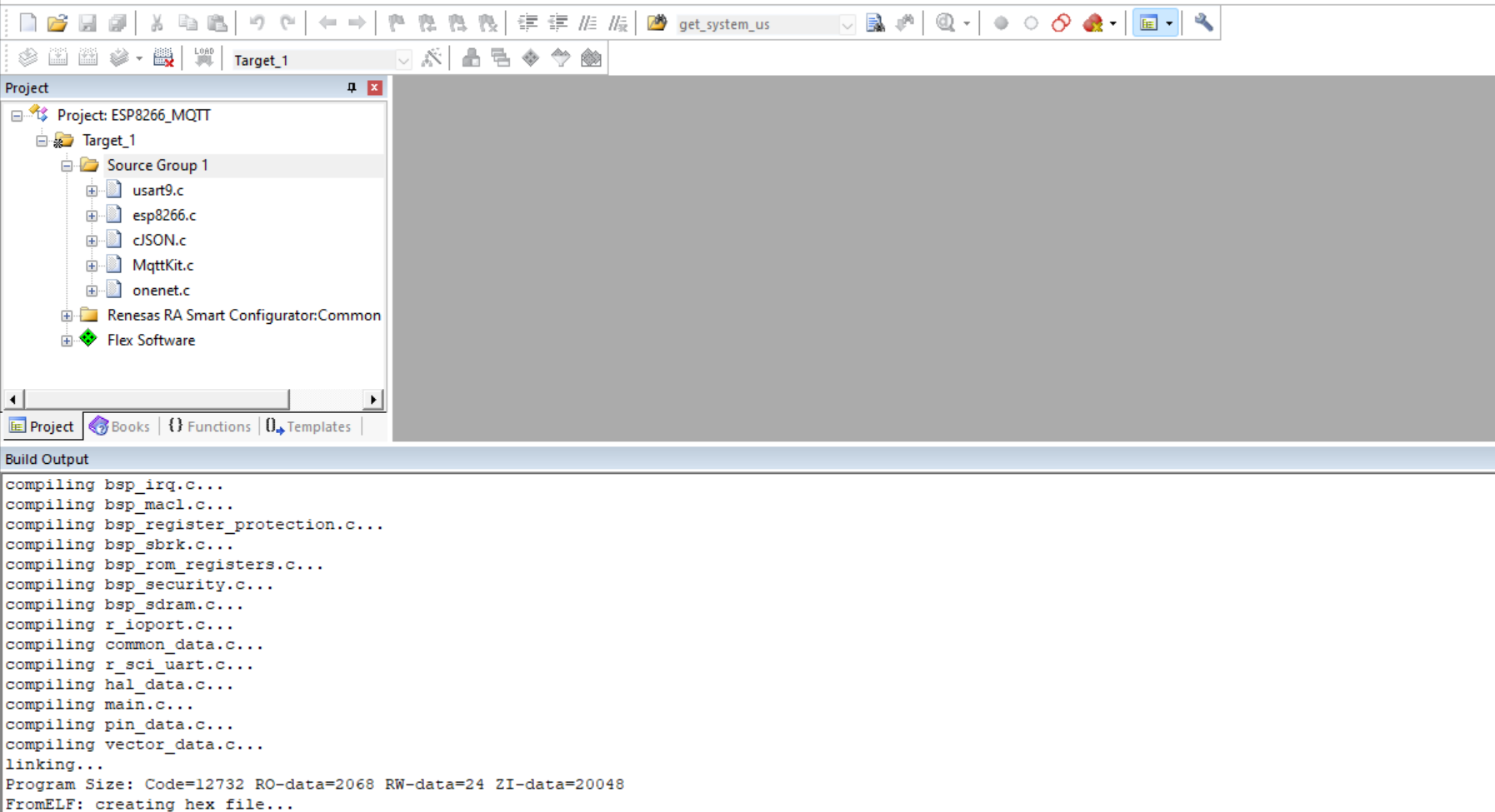Switch to the Templates tab
Viewport: 1495px width, 812px height.
pyautogui.click(x=309, y=426)
